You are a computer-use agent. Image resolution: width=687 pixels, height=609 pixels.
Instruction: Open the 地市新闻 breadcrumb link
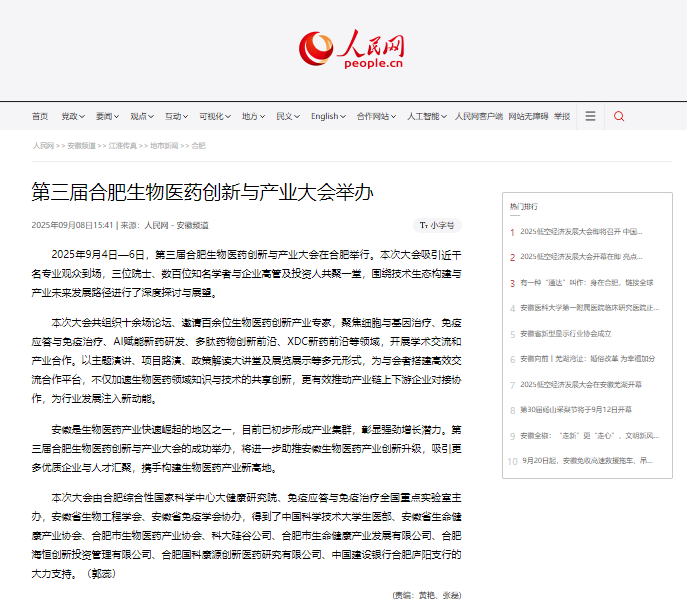164,145
